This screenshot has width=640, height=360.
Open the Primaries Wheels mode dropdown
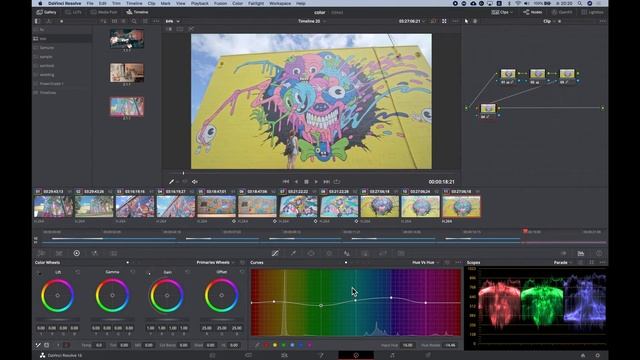pos(215,262)
